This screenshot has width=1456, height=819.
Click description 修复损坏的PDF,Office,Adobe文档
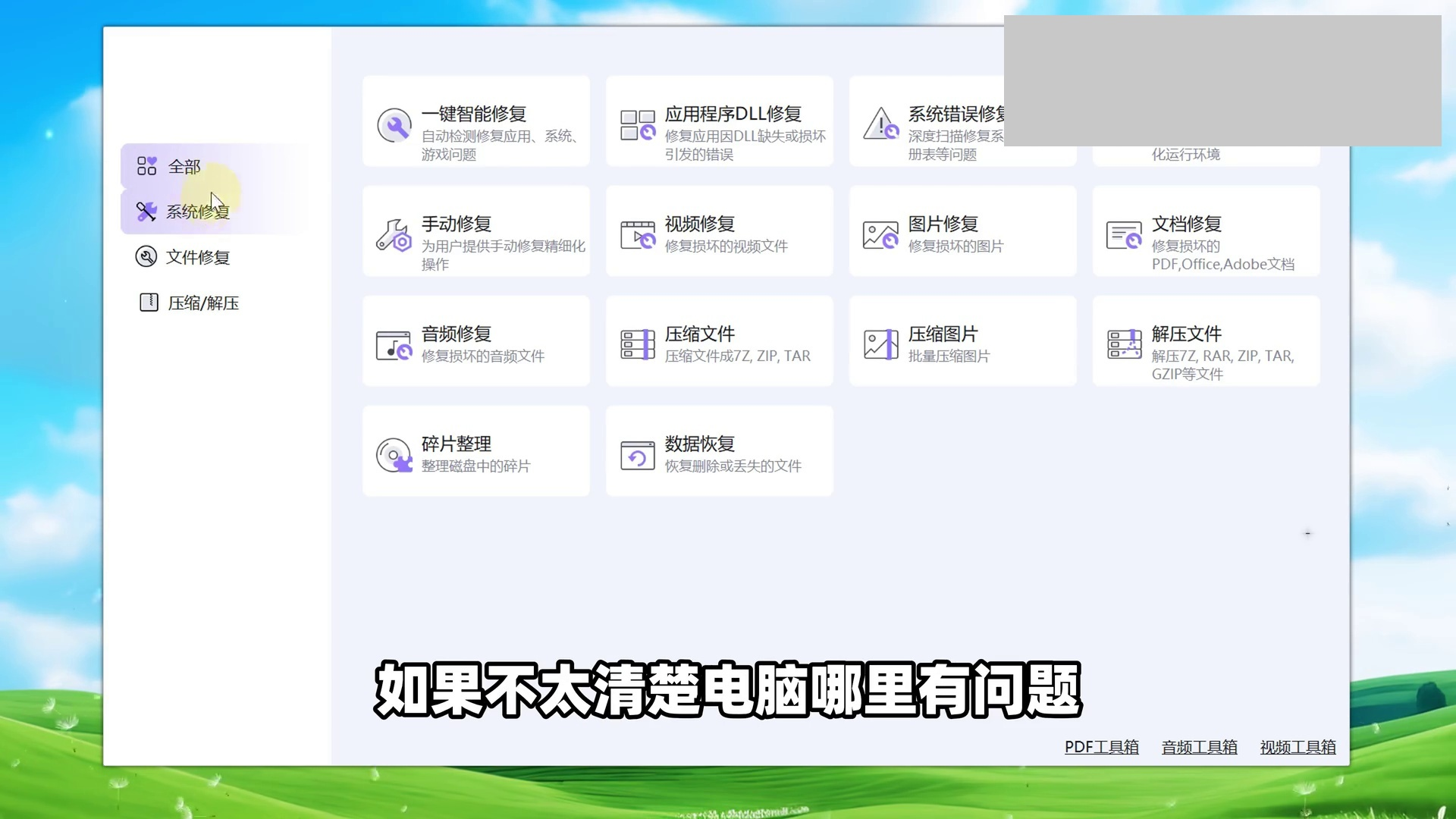(1223, 255)
